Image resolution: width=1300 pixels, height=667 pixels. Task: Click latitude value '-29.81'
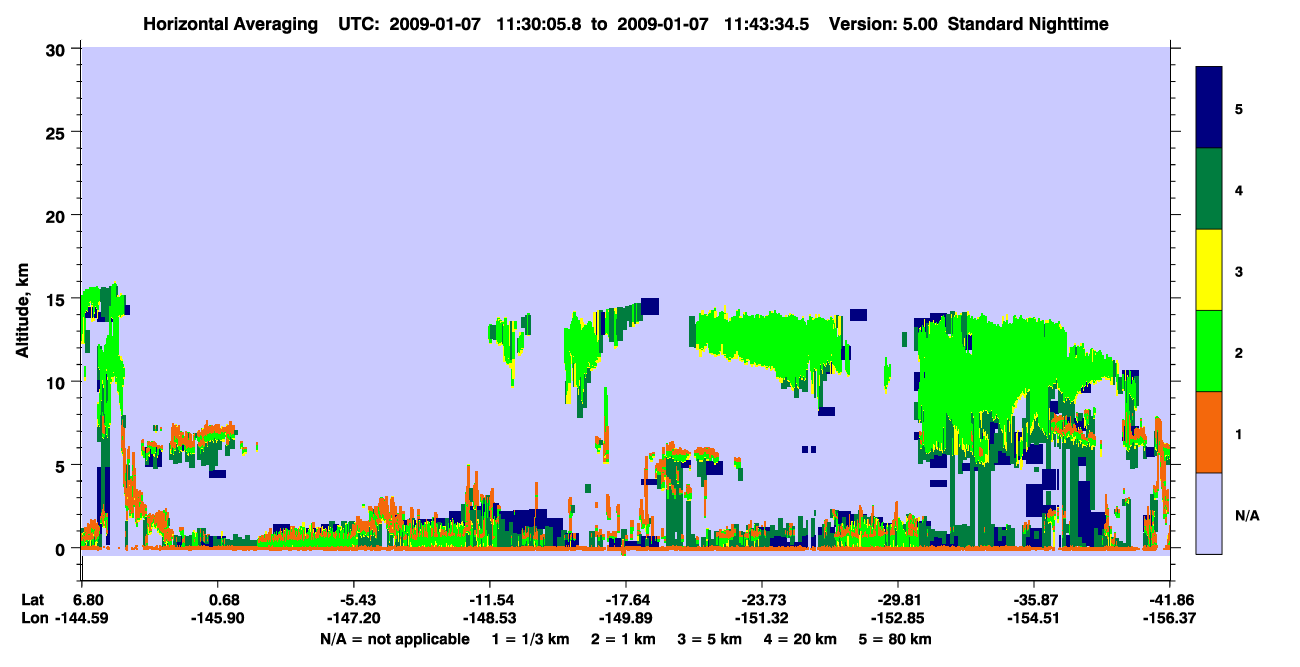tap(898, 600)
